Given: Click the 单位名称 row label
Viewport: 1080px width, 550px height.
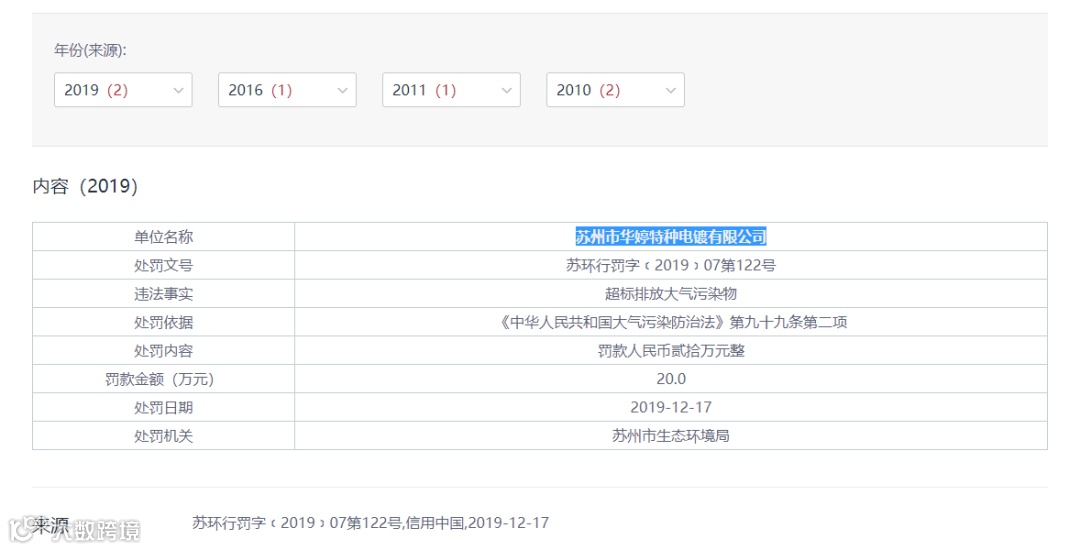Looking at the screenshot, I should pyautogui.click(x=163, y=237).
